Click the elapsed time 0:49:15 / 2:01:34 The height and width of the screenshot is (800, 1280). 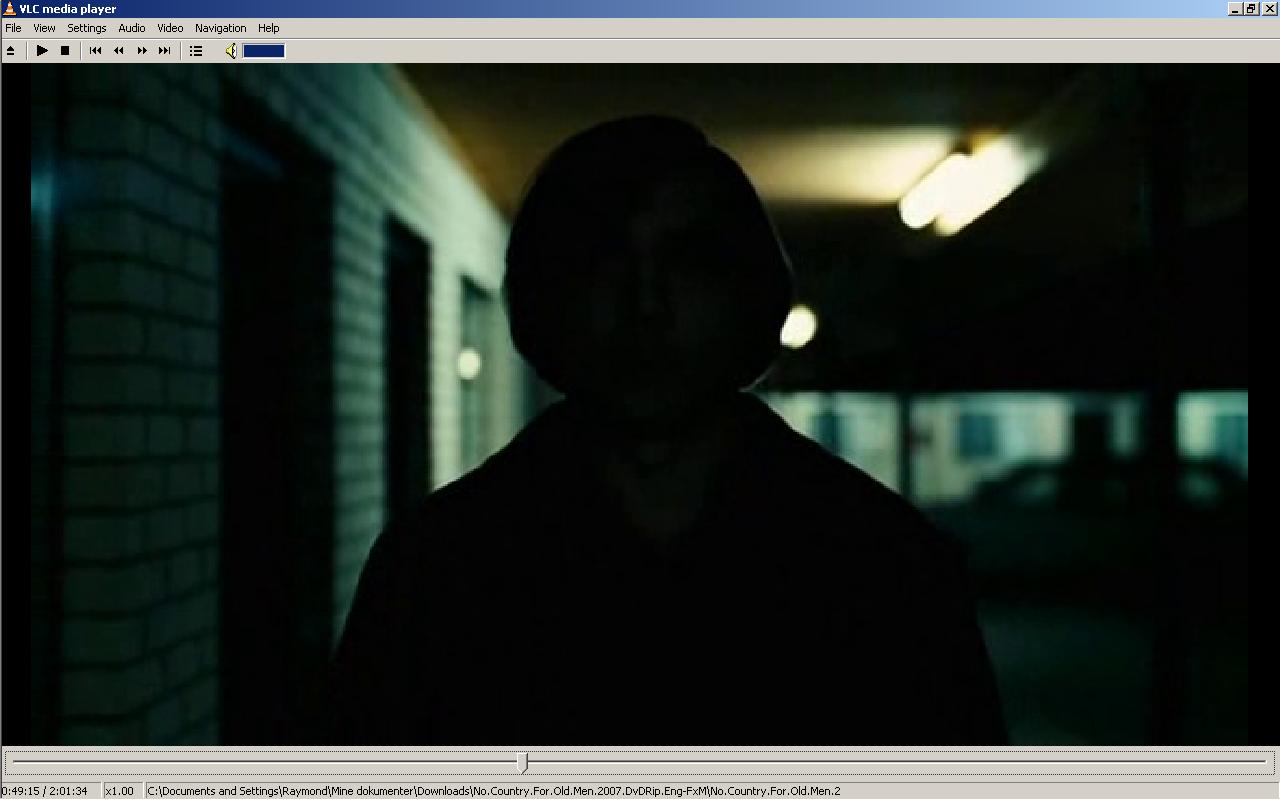44,791
